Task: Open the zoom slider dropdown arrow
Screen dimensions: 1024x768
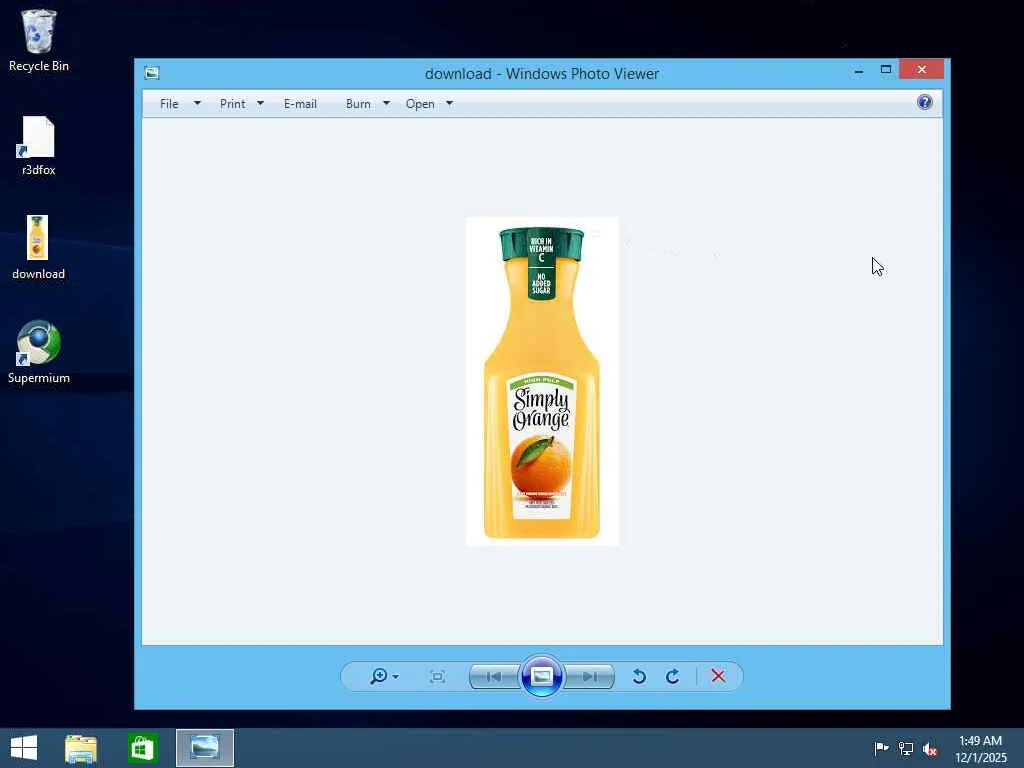Action: (x=396, y=677)
